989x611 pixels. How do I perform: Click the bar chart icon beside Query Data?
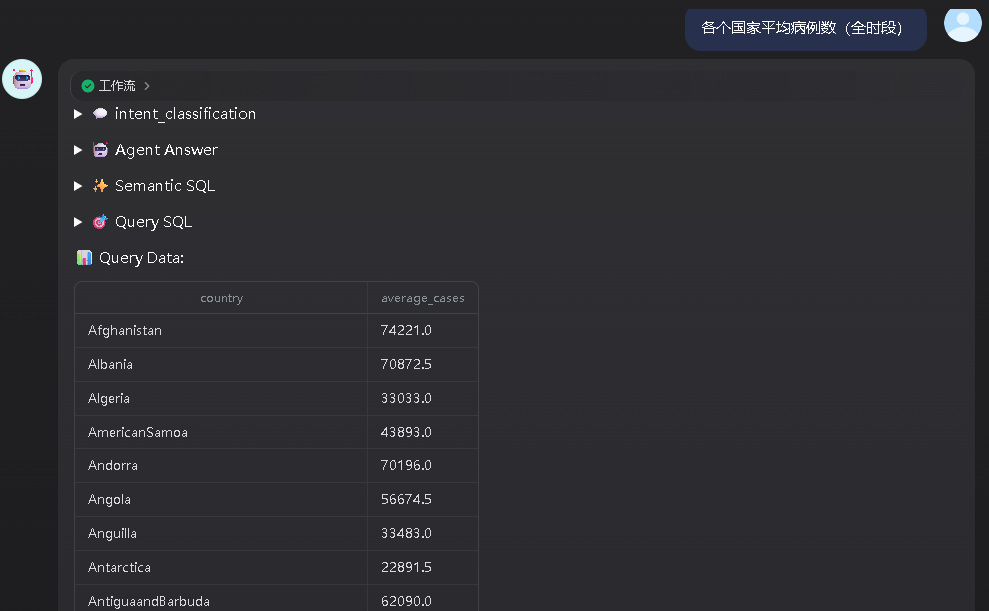point(85,257)
